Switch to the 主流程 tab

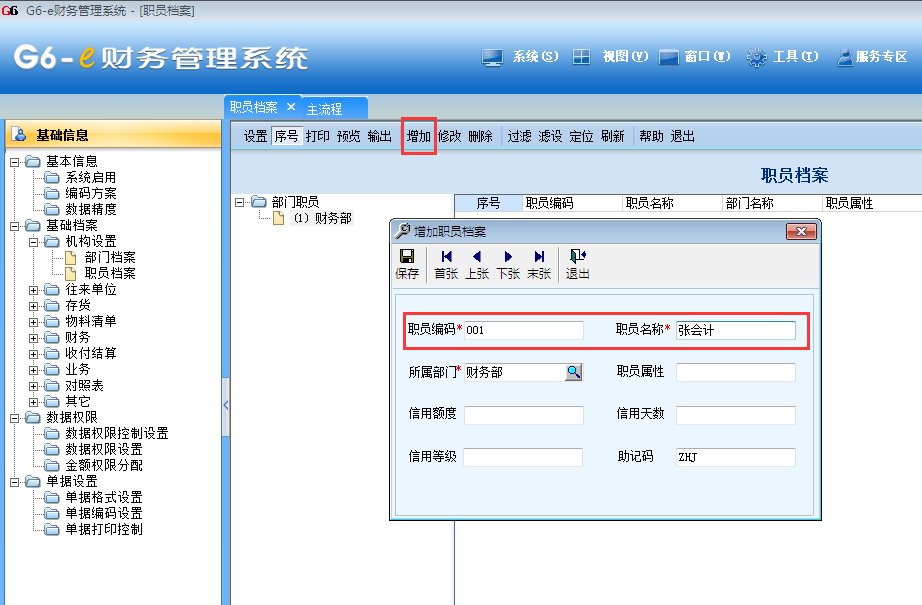point(324,108)
